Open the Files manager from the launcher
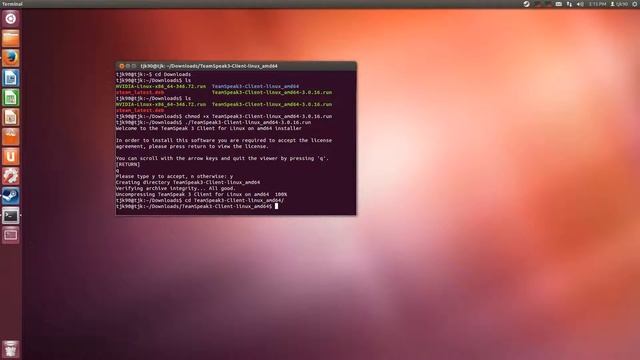The width and height of the screenshot is (640, 360). (11, 38)
